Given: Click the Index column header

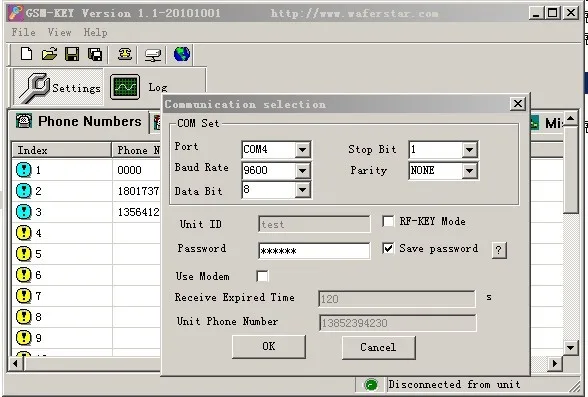Looking at the screenshot, I should (x=62, y=150).
